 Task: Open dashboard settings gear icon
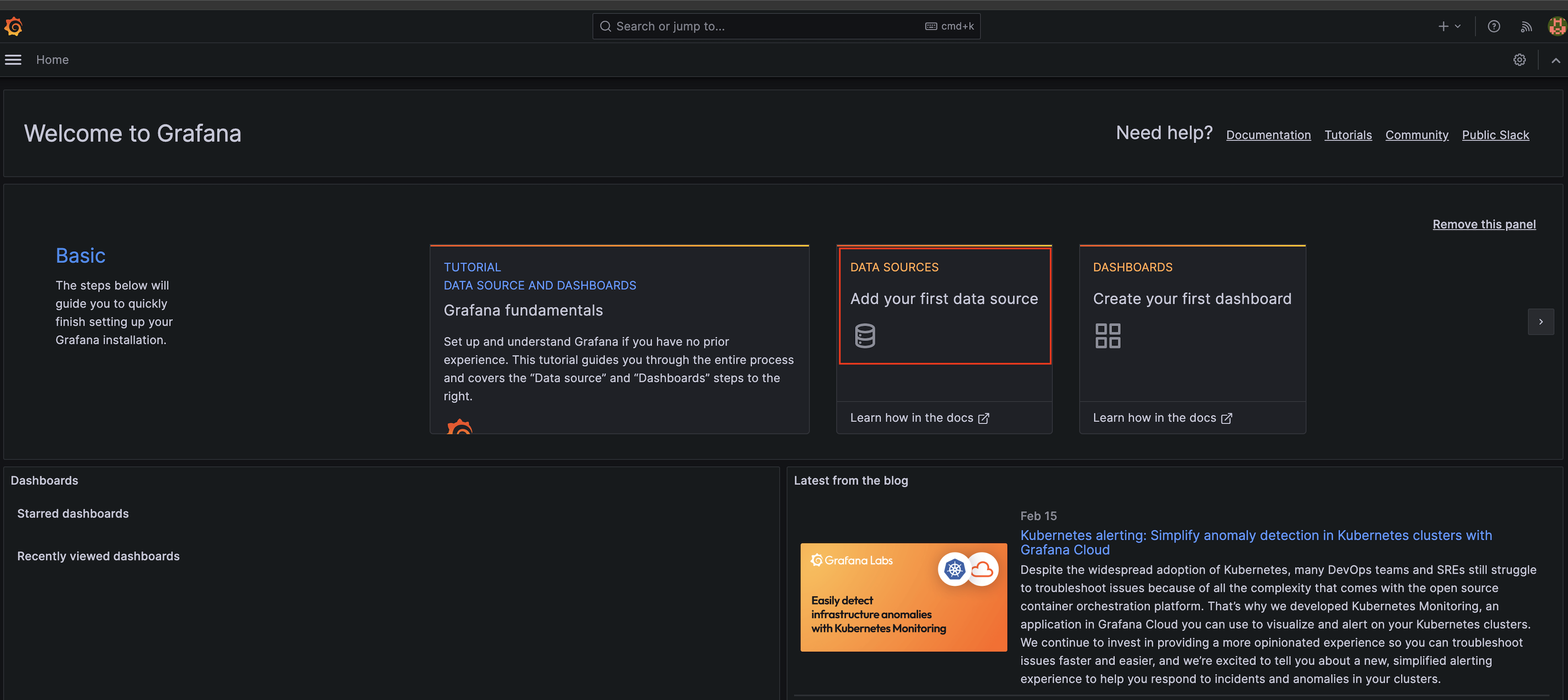(1520, 59)
